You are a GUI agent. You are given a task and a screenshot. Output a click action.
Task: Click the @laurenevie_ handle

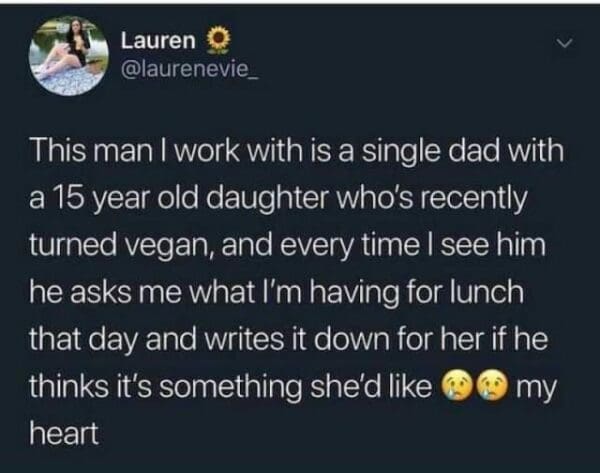pyautogui.click(x=189, y=72)
